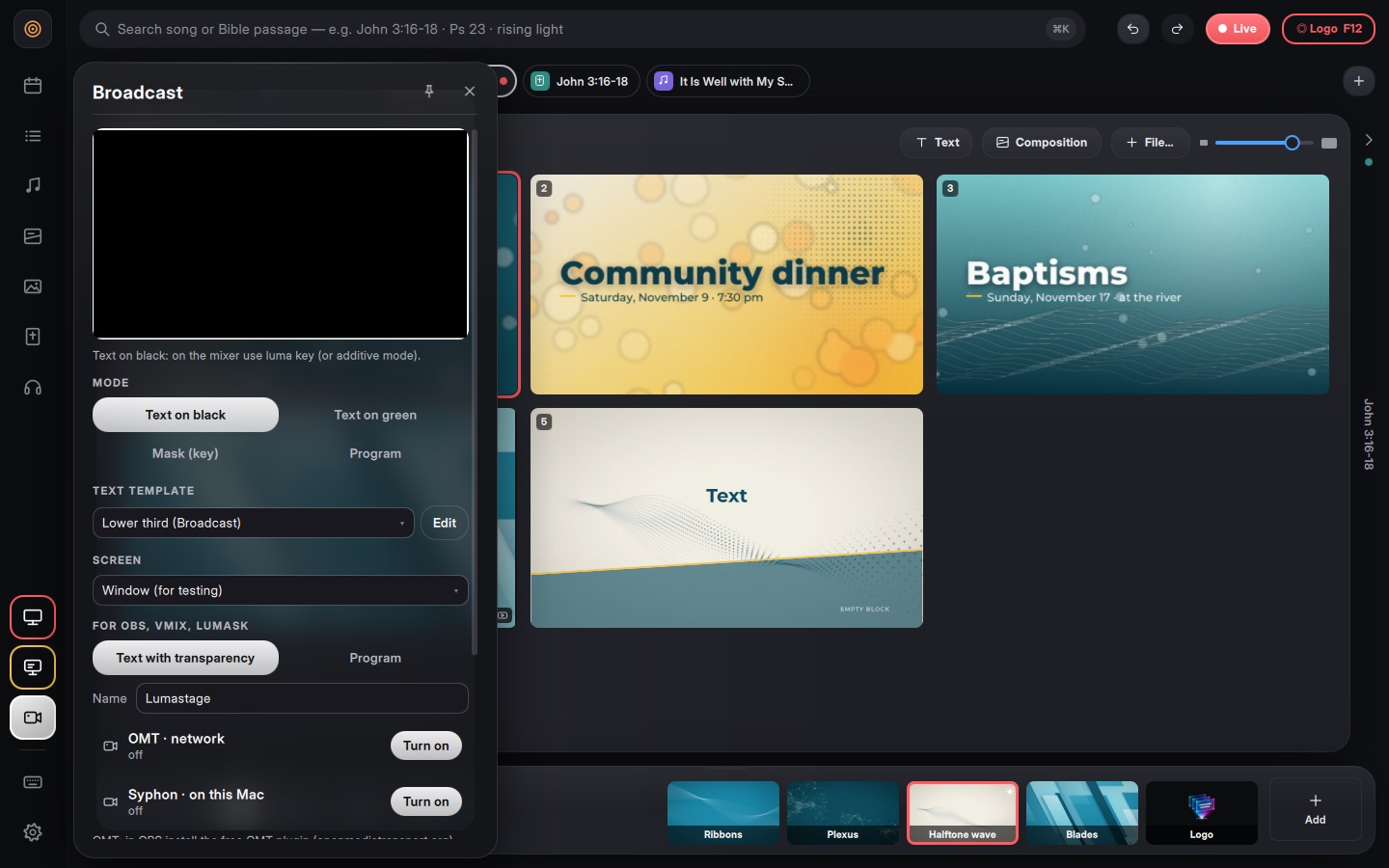Viewport: 1389px width, 868px height.
Task: Click the Lumastage name input field
Action: click(x=302, y=698)
